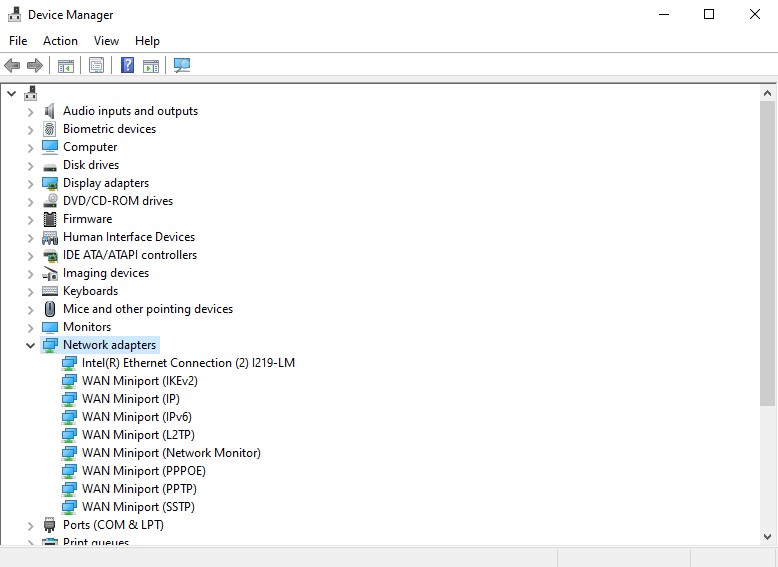Click the Back arrow toolbar button
The width and height of the screenshot is (778, 567).
click(12, 65)
